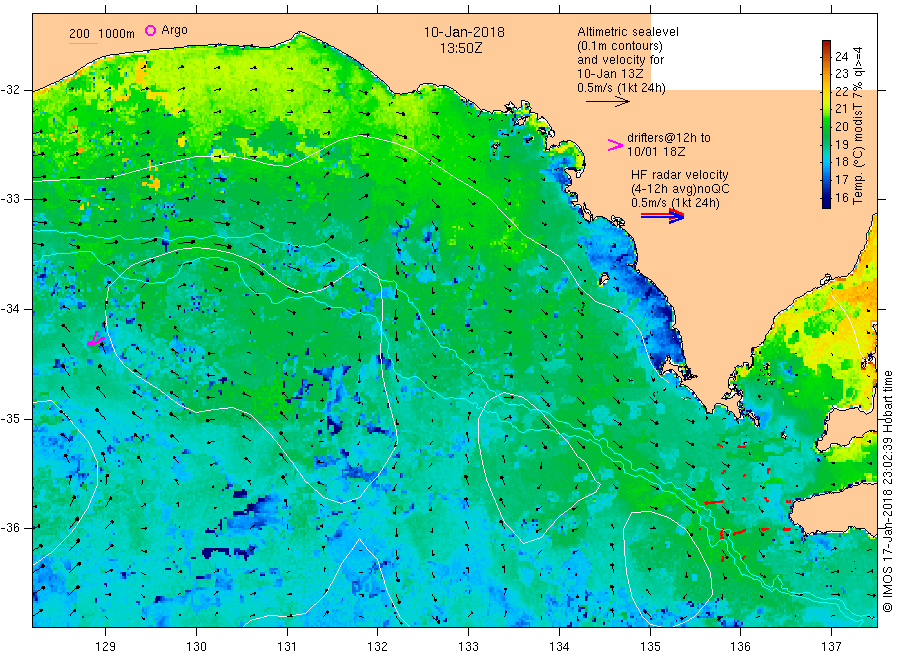
Task: Click the '1000m' depth contour label
Action: [x=116, y=34]
